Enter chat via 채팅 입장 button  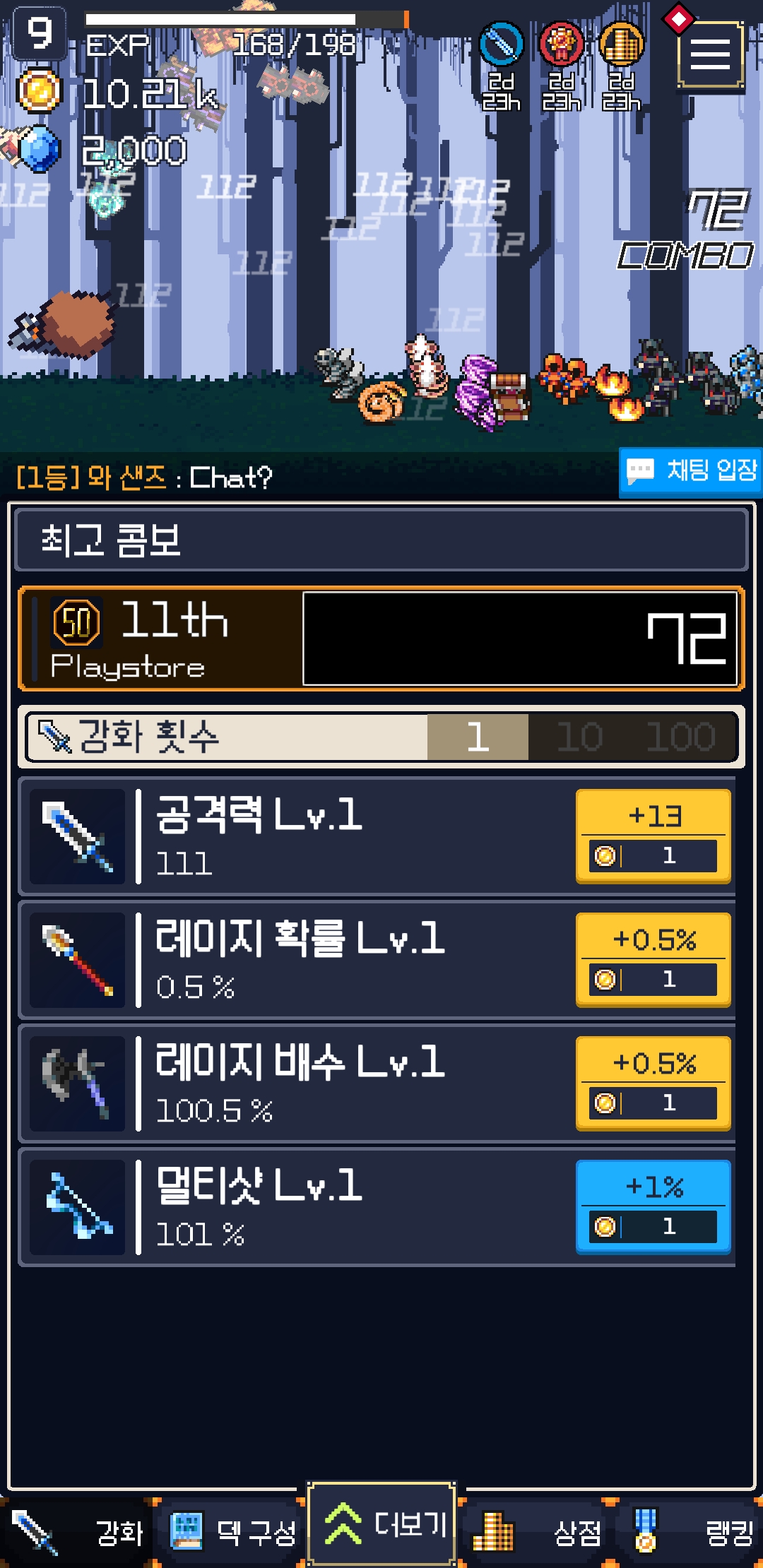click(691, 472)
